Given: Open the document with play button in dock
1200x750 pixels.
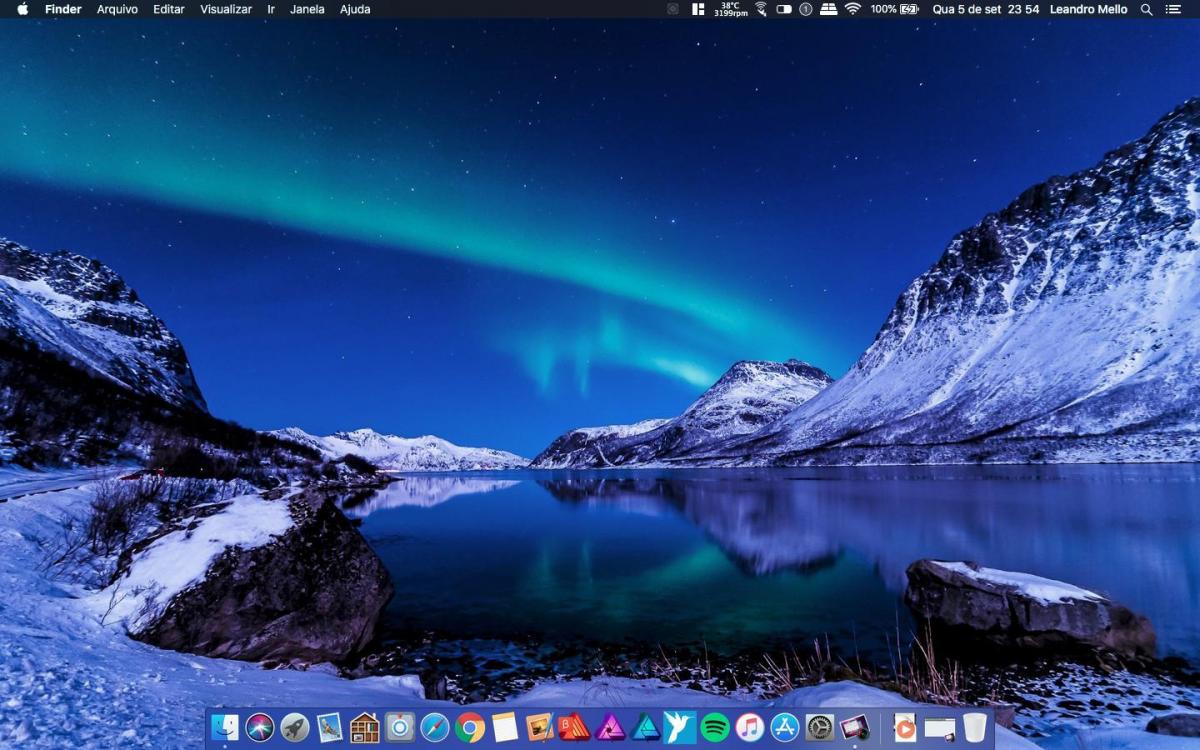Looking at the screenshot, I should [905, 727].
